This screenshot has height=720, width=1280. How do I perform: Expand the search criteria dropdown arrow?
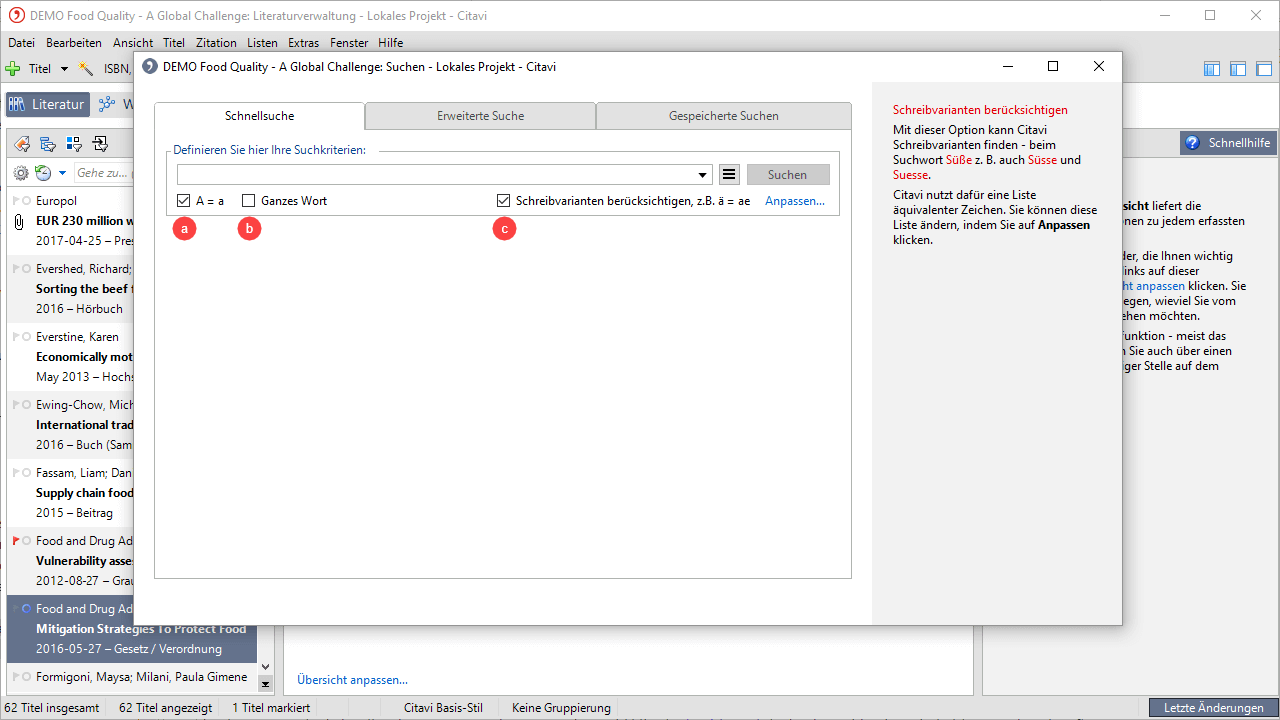point(703,175)
